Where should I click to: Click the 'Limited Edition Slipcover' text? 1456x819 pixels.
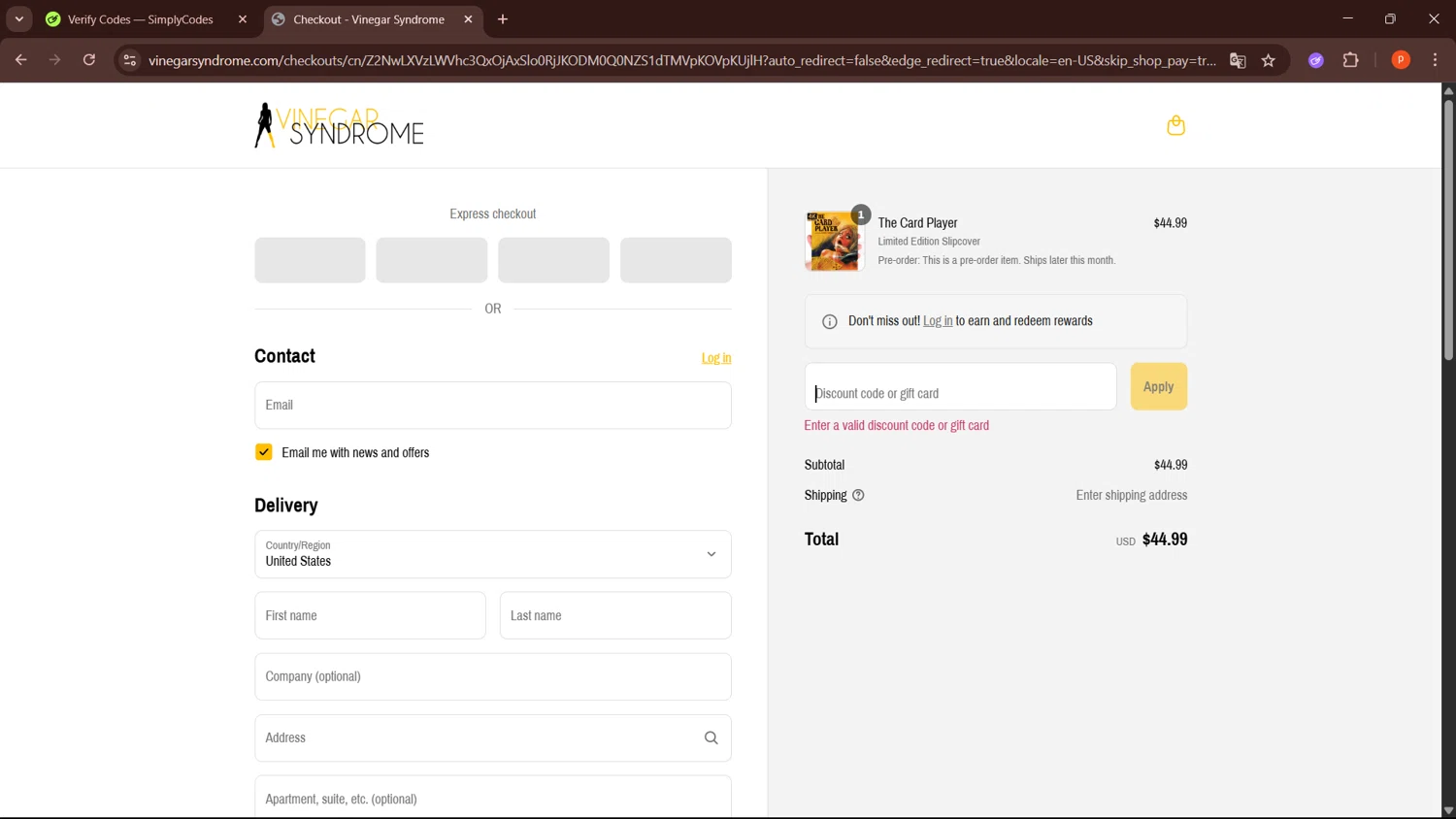click(929, 242)
